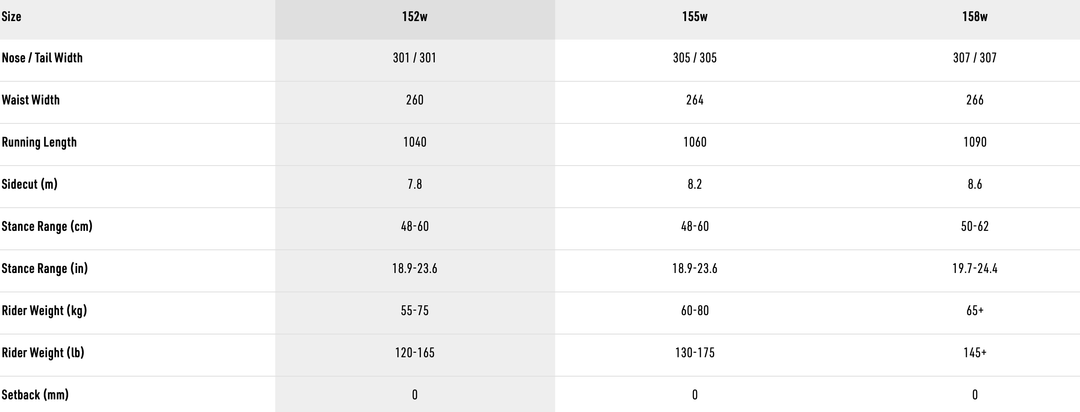Click the 145+ rider weight value
The width and height of the screenshot is (1080, 412).
(x=975, y=352)
